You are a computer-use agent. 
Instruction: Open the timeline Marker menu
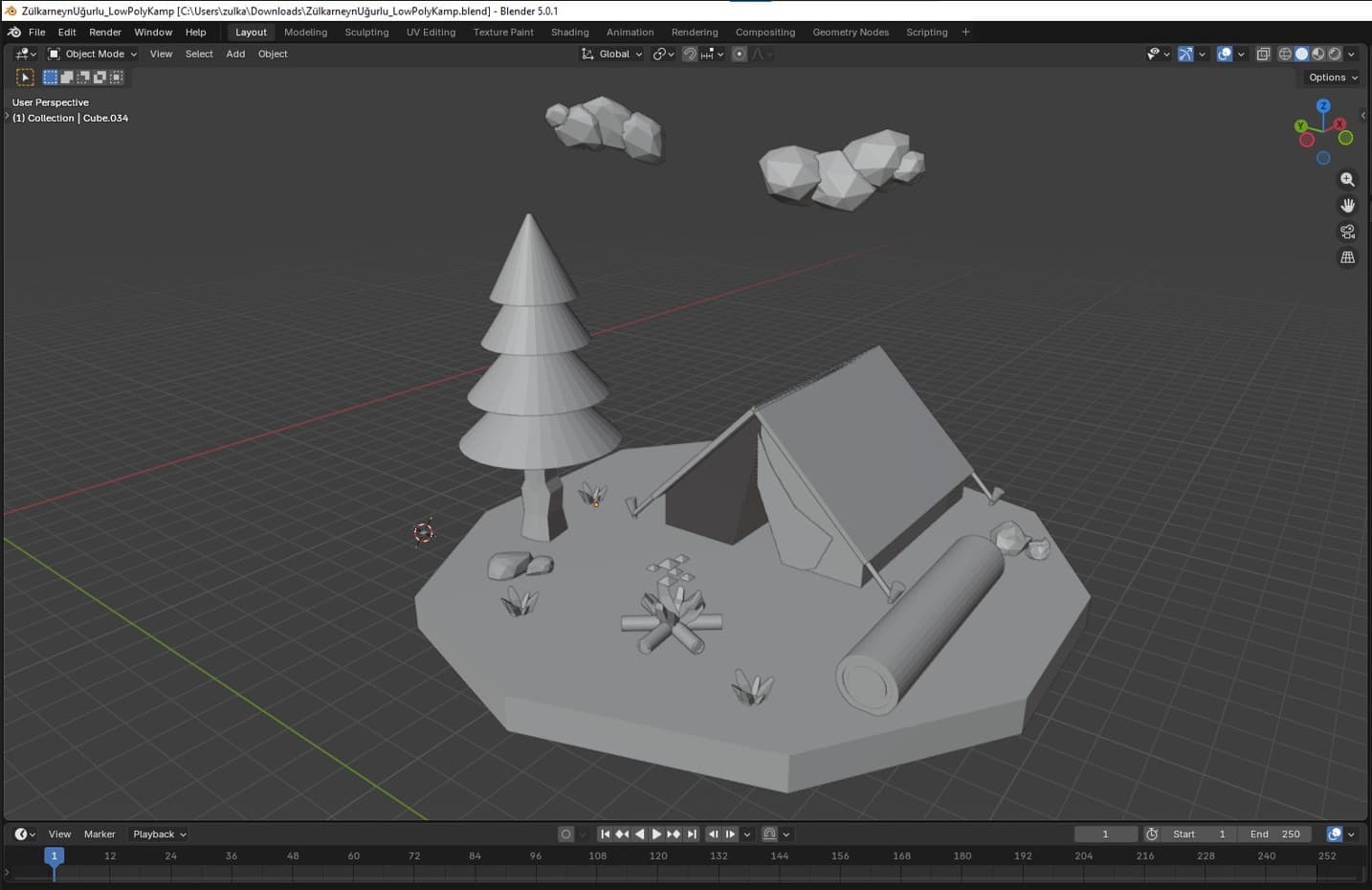pyautogui.click(x=100, y=834)
